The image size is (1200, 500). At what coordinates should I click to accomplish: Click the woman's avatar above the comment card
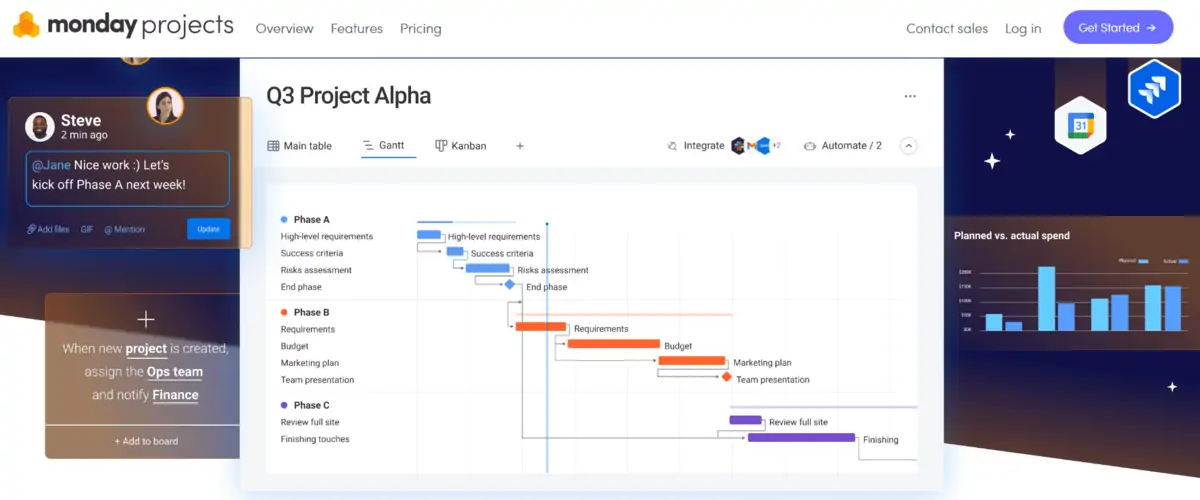pos(165,106)
